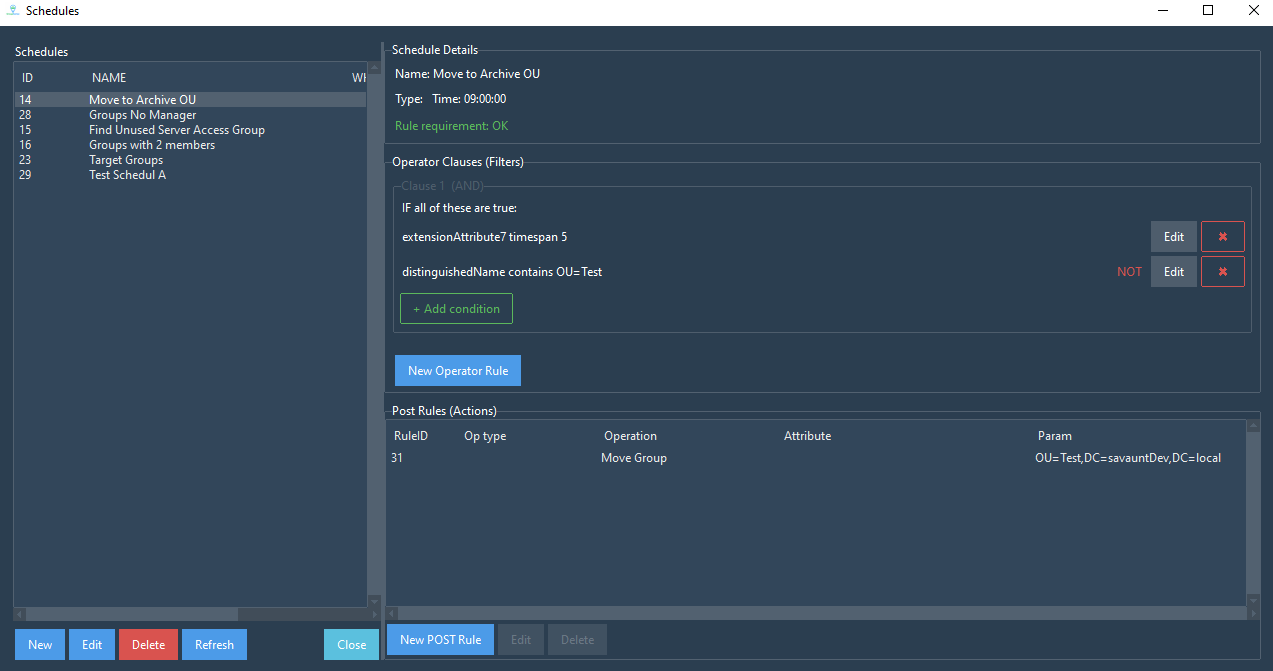This screenshot has height=671, width=1273.
Task: Close the Schedules dialog using Close button
Action: click(x=351, y=645)
